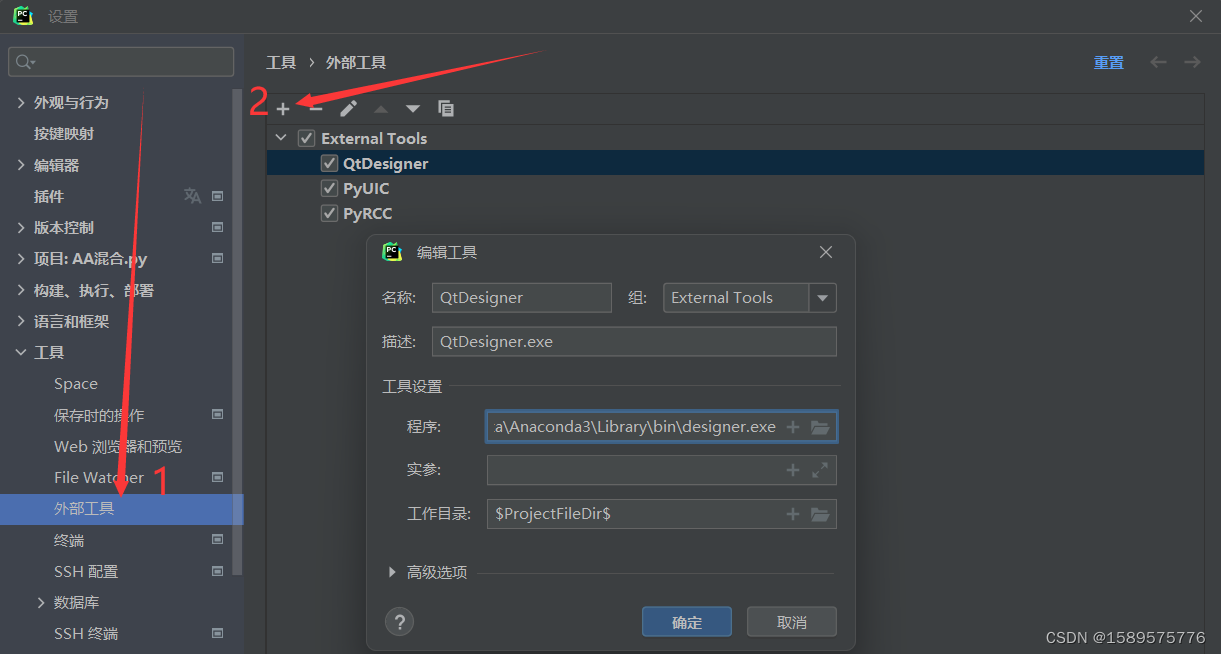Select Space under 工具

(x=76, y=384)
